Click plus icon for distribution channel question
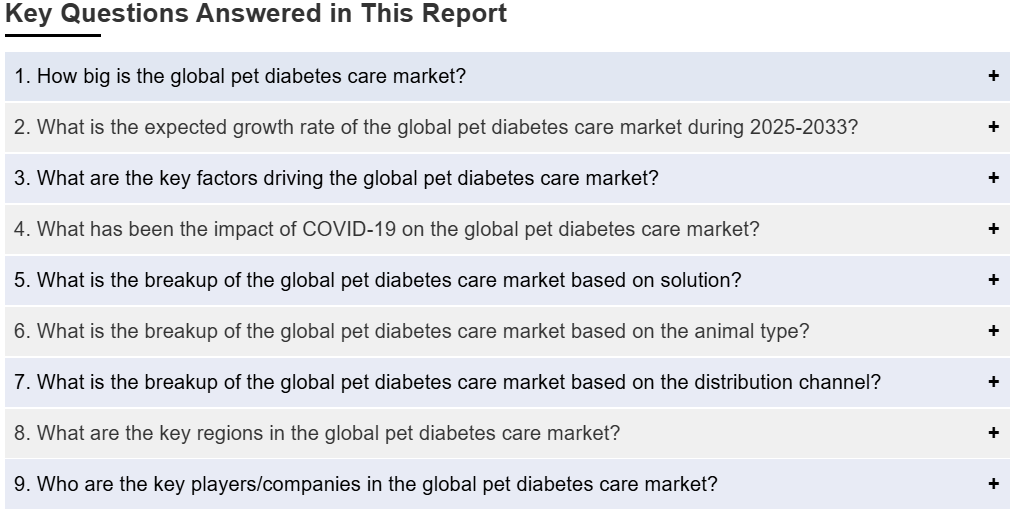 (993, 381)
